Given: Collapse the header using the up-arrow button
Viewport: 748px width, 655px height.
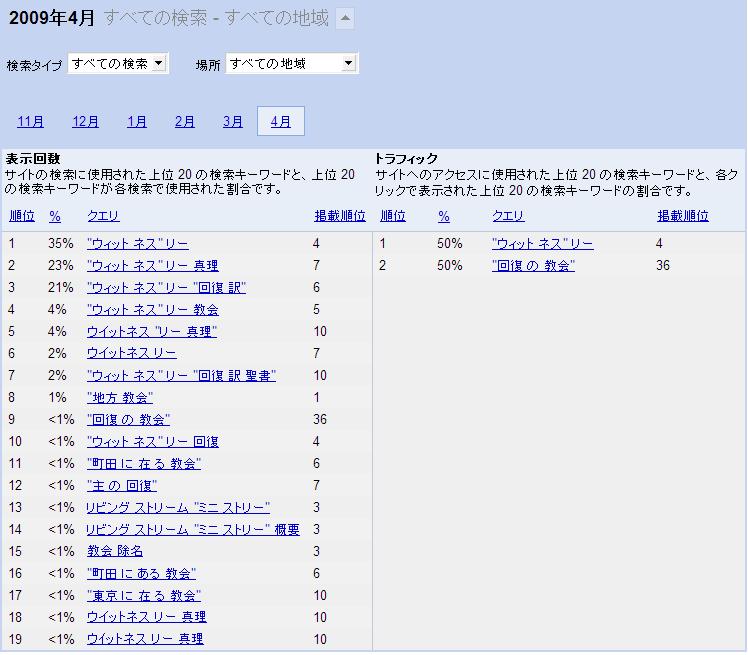Looking at the screenshot, I should (x=345, y=19).
